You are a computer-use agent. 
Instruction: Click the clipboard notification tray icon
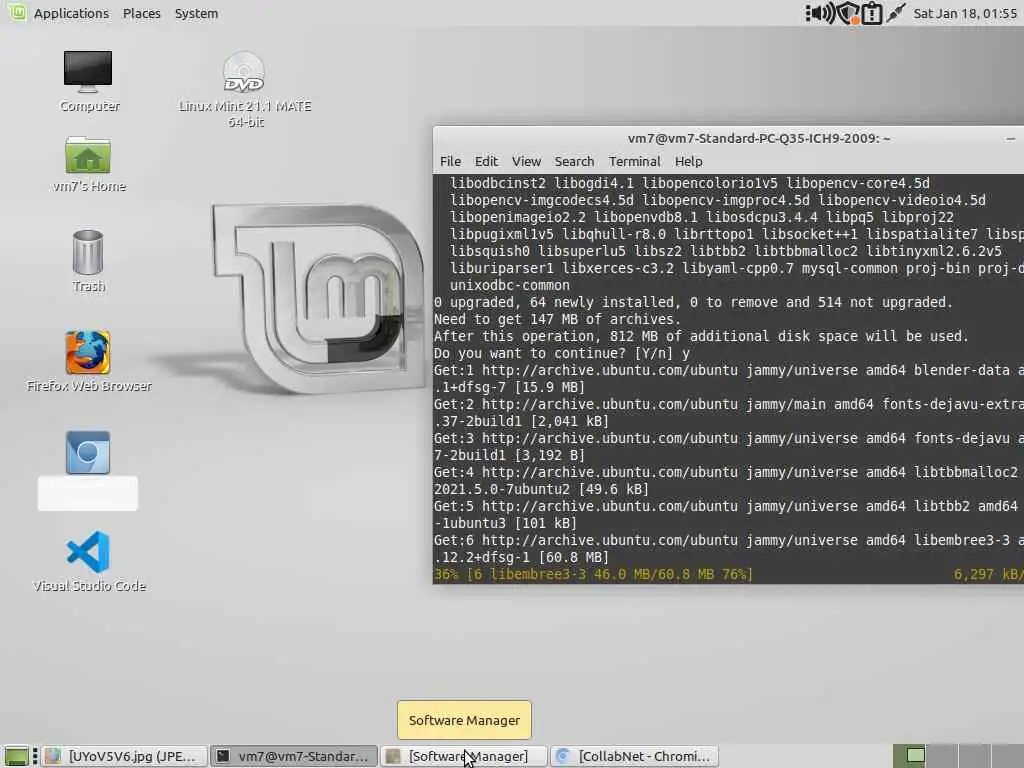872,13
